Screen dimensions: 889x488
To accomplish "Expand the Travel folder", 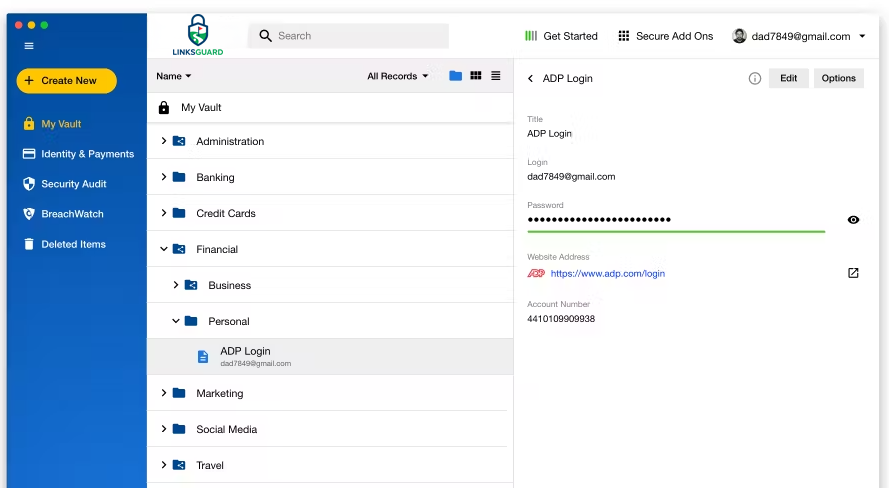I will (x=164, y=465).
